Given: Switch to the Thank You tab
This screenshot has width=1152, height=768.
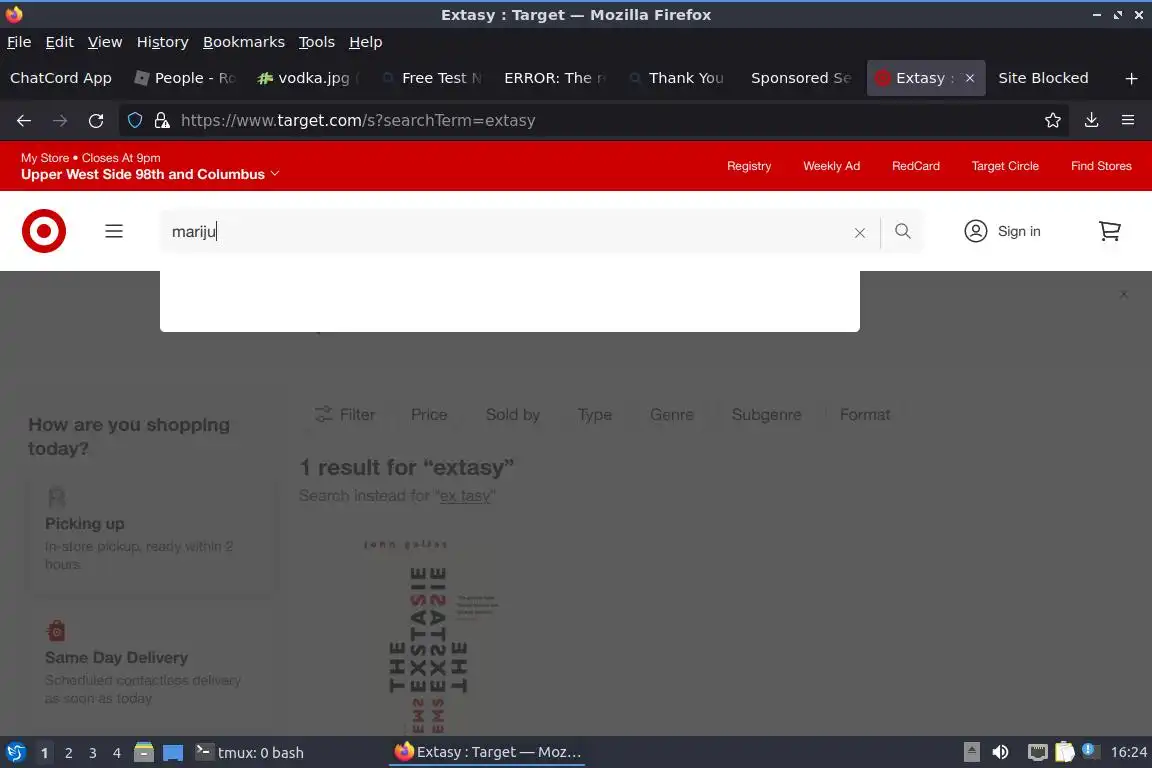Looking at the screenshot, I should click(x=679, y=78).
